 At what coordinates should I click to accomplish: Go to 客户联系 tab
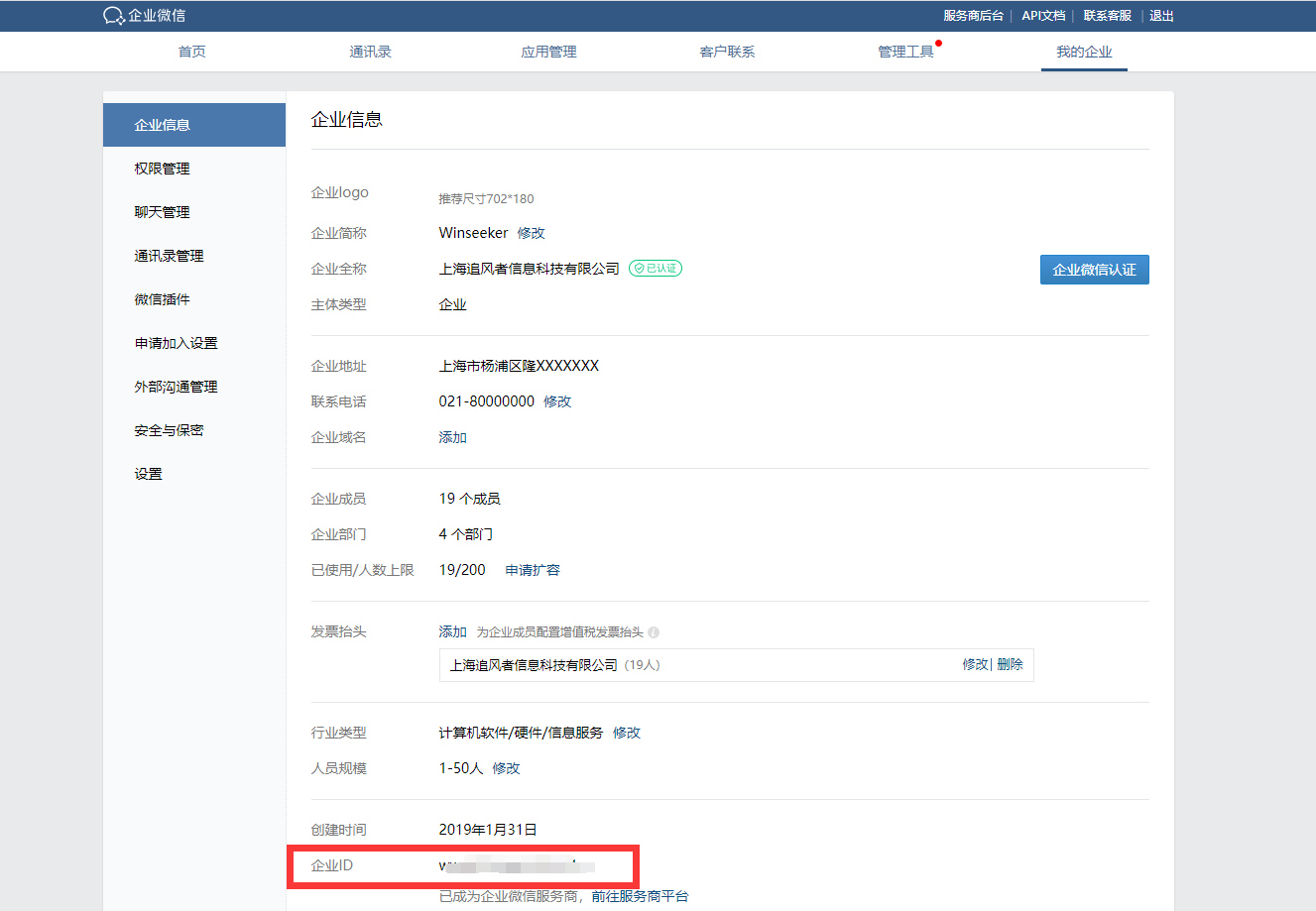[x=728, y=52]
